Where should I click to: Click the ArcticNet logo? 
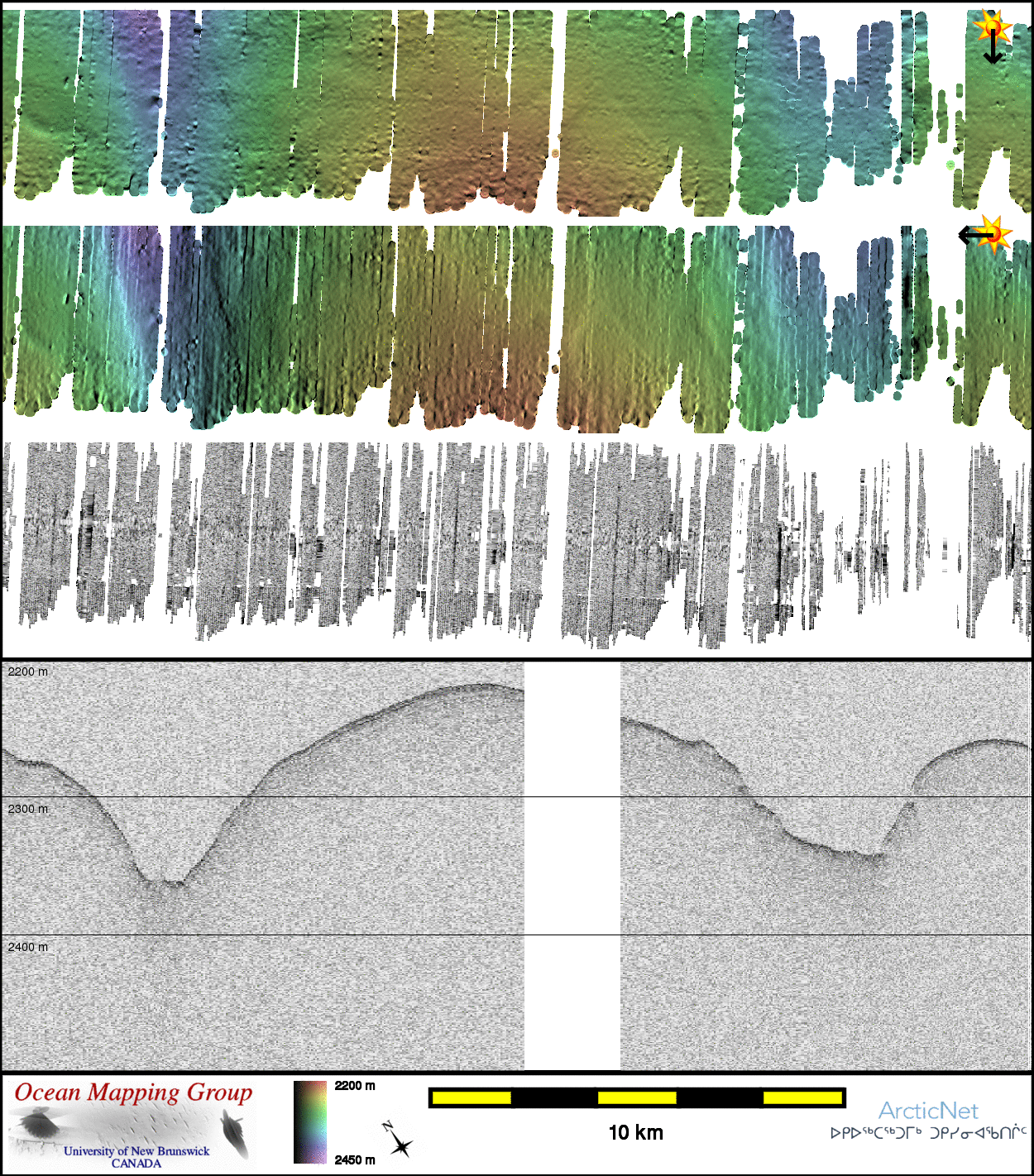pos(927,1111)
